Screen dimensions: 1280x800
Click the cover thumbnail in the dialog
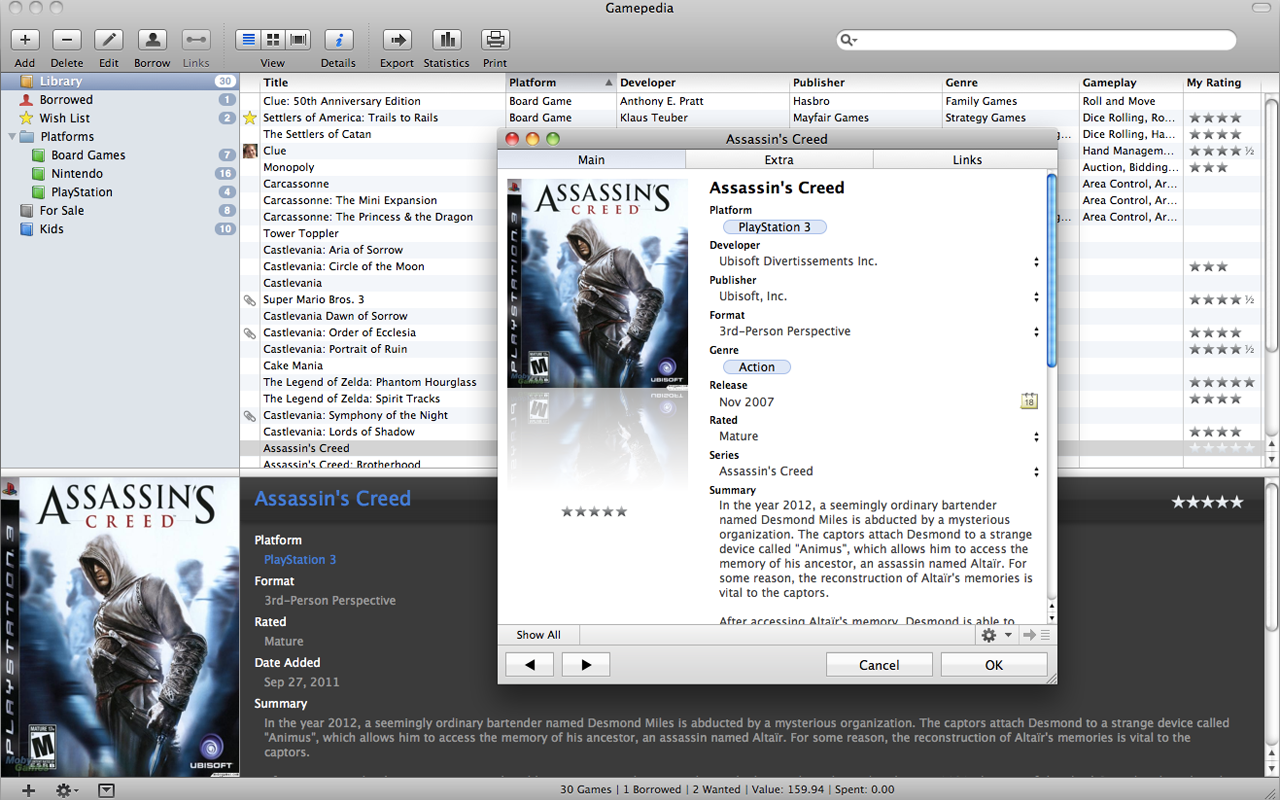[597, 283]
